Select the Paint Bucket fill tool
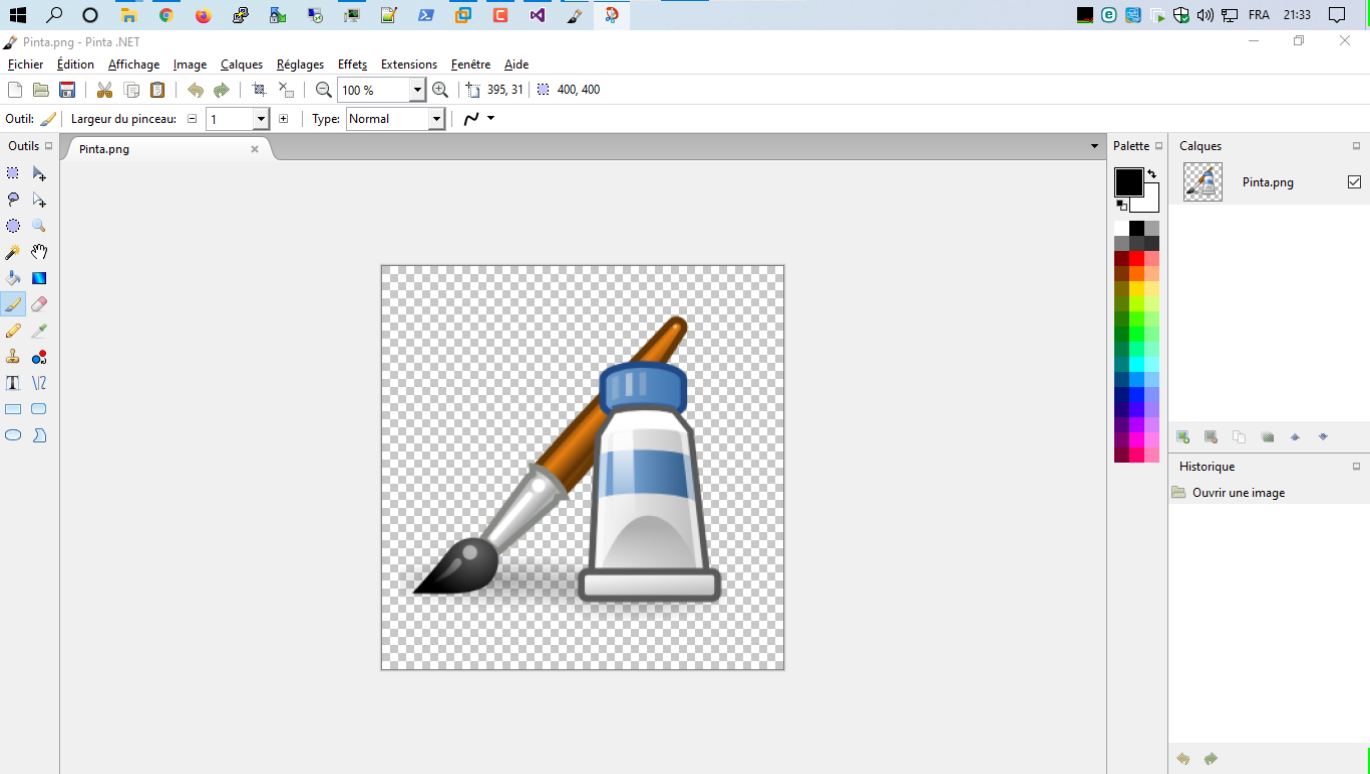This screenshot has height=774, width=1370. coord(13,278)
